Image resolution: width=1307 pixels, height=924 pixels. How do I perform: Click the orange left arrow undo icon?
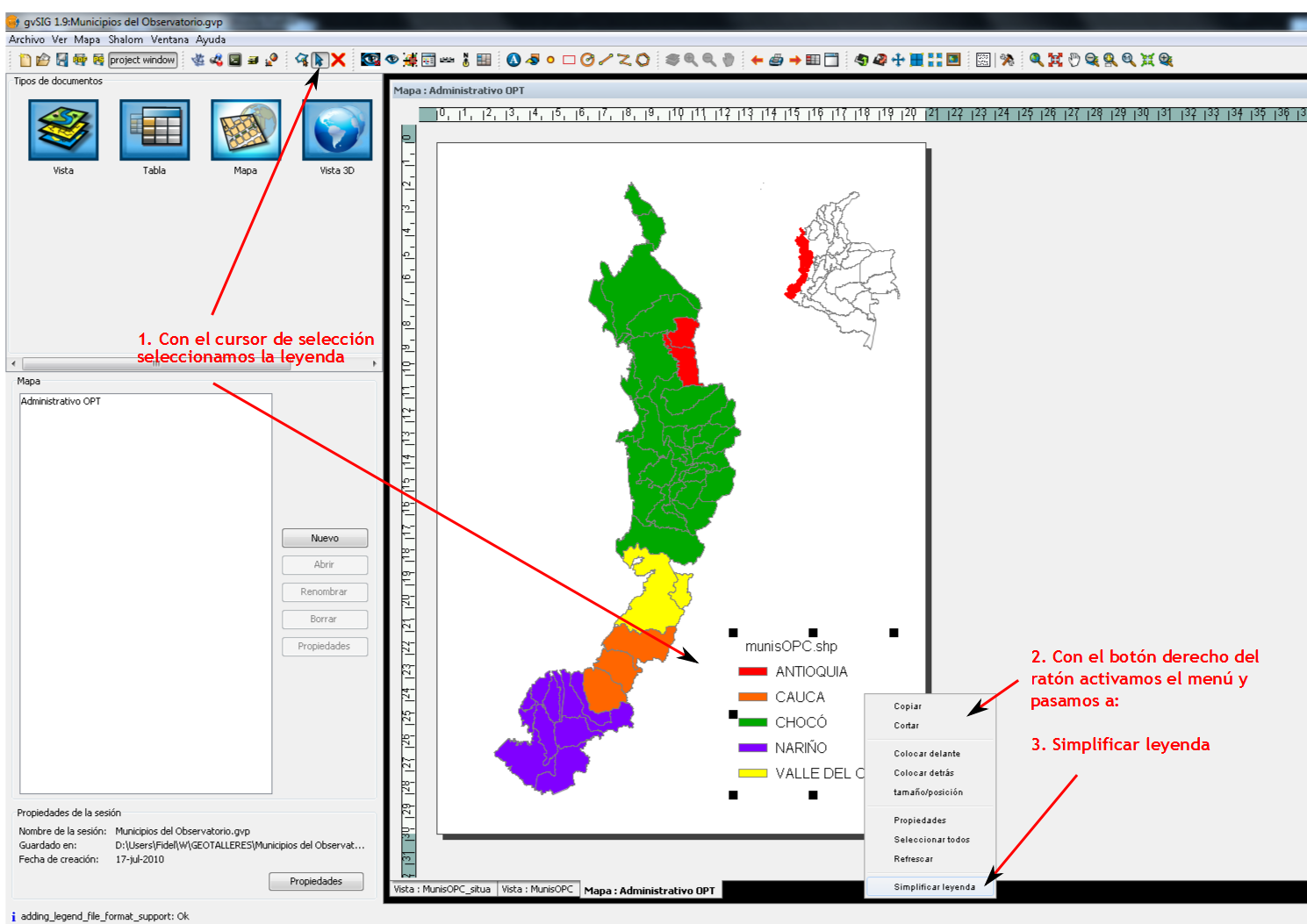[757, 60]
